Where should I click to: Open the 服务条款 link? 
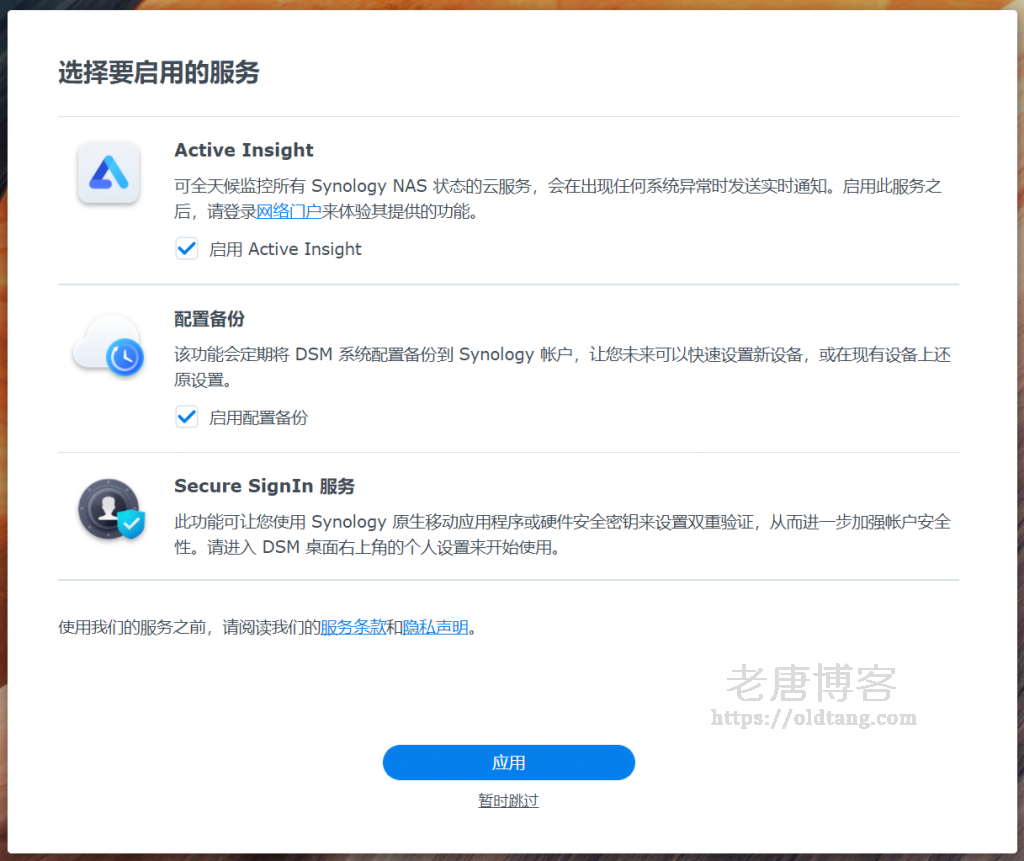[x=352, y=628]
